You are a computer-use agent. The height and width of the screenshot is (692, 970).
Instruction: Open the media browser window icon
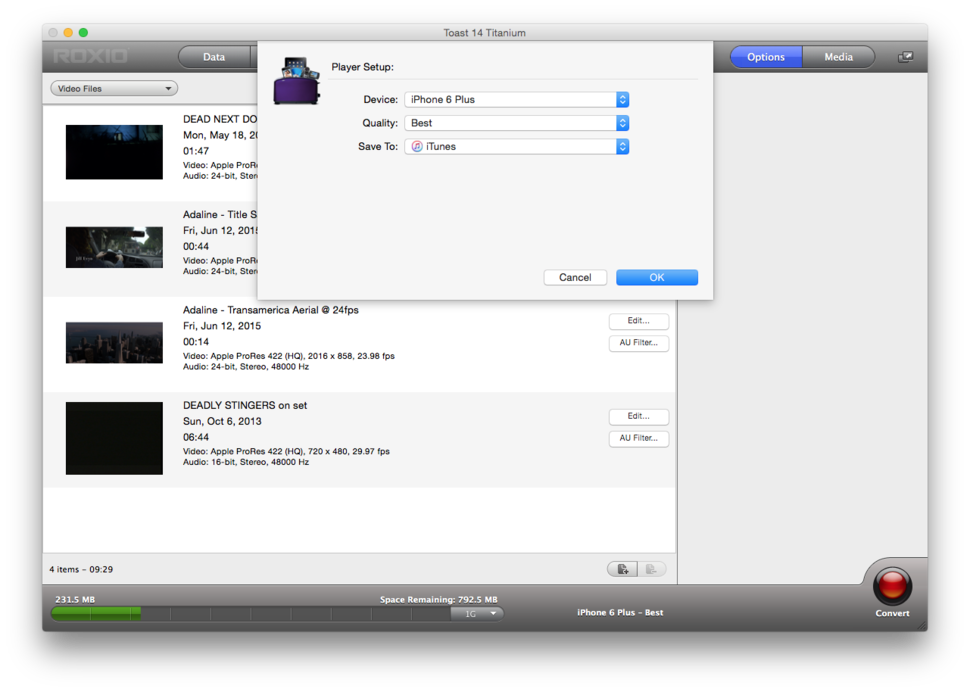(x=905, y=57)
